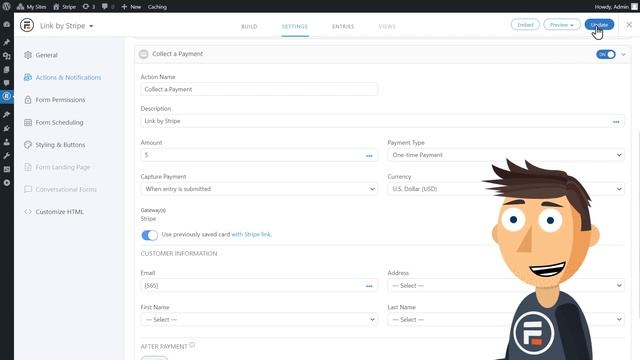Click the updates counter in the admin bar

(89, 7)
